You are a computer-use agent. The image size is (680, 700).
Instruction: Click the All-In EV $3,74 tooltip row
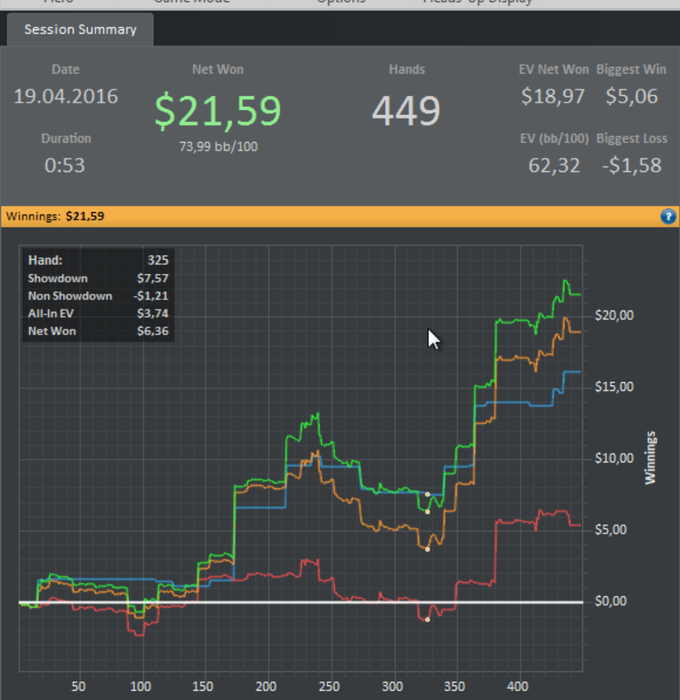[98, 313]
